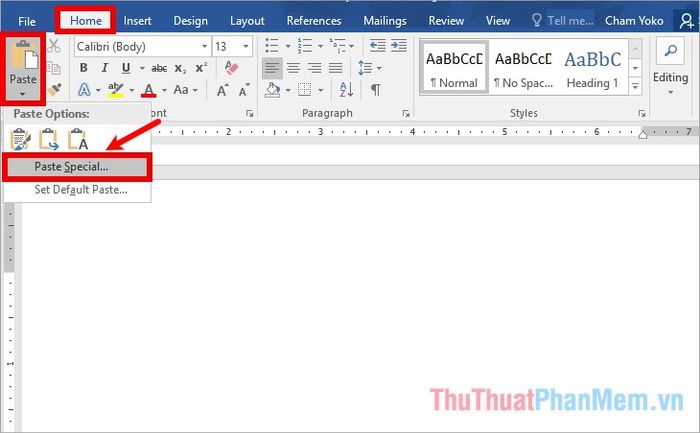Select the Format Painter brush icon
The image size is (700, 433).
54,90
